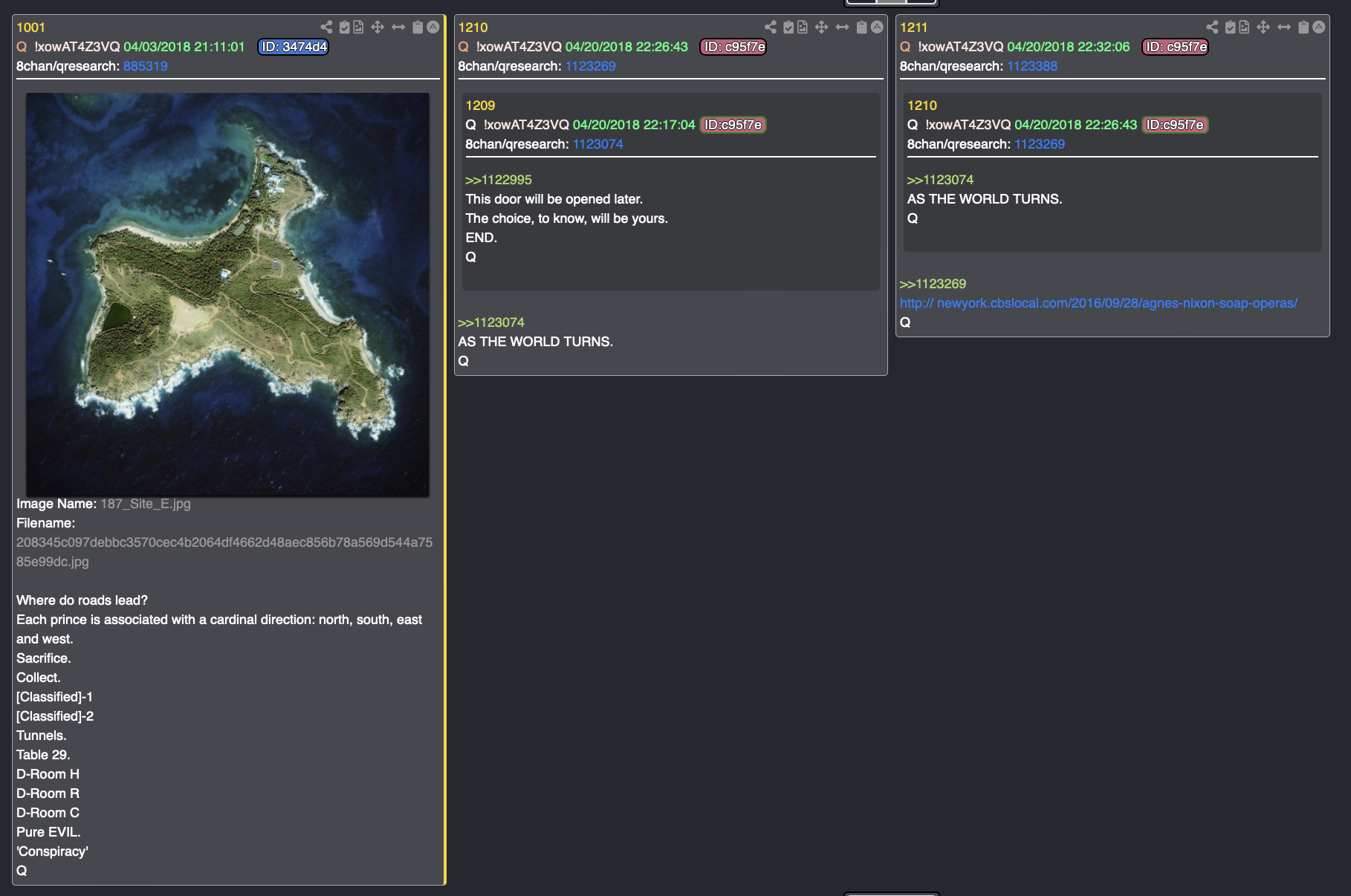This screenshot has height=896, width=1351.
Task: Share post 1001 via share icon
Action: click(326, 27)
